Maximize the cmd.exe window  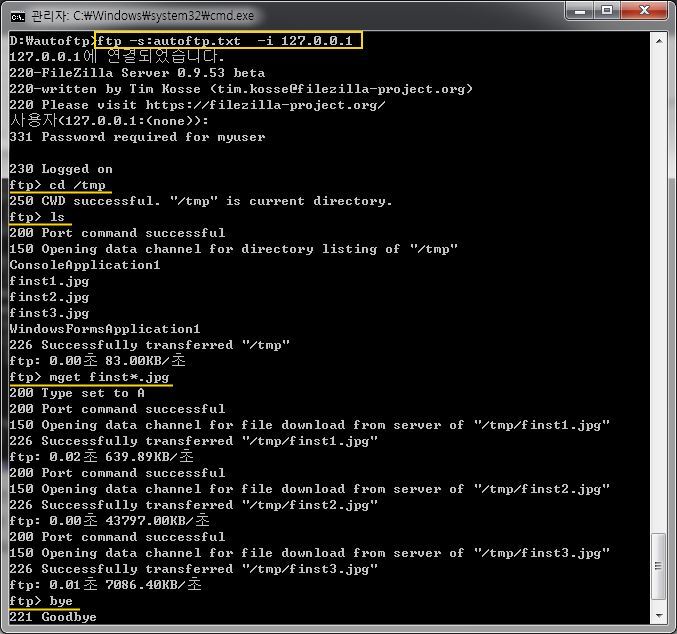(607, 11)
